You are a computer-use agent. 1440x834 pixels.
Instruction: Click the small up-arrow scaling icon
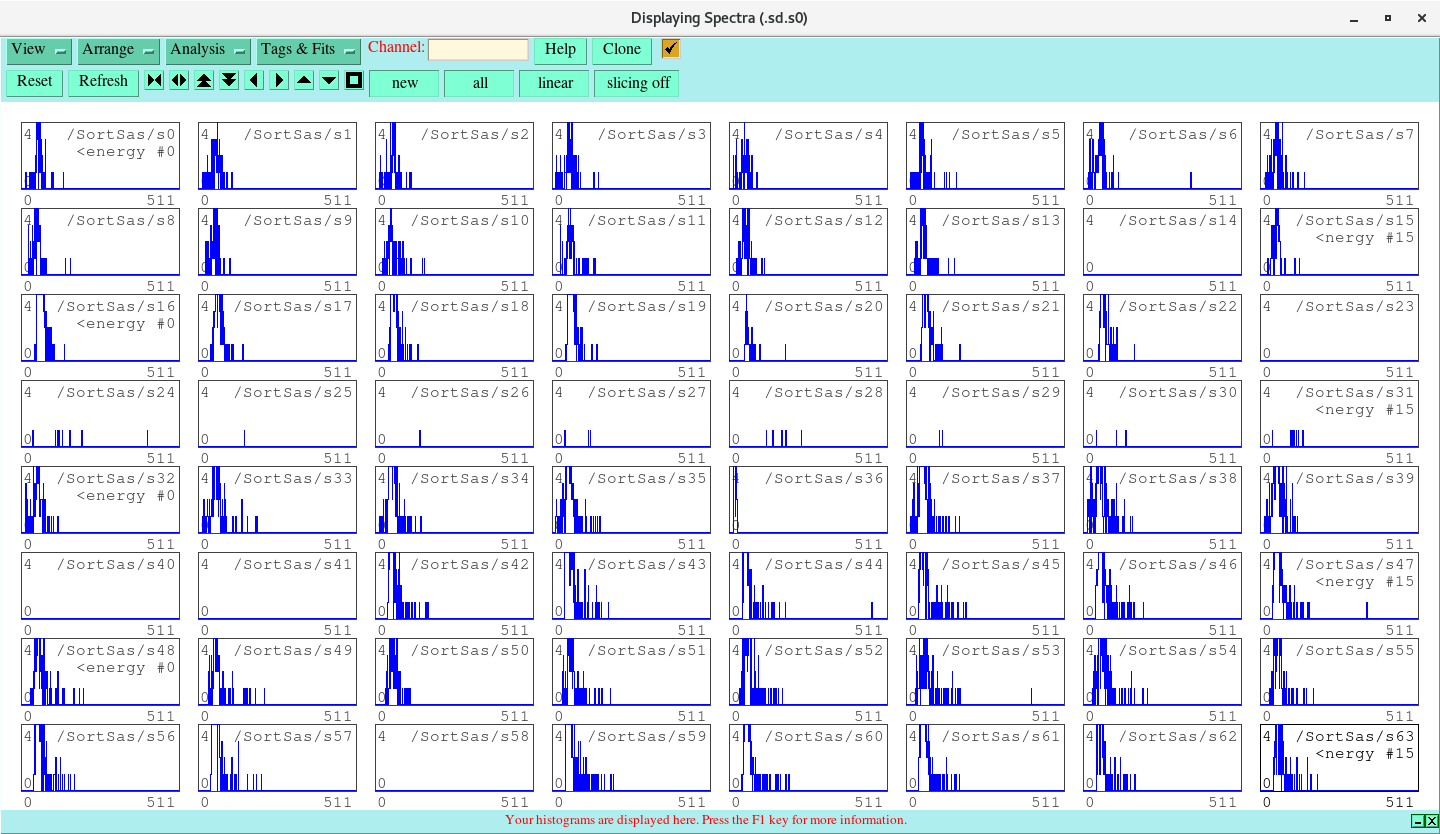pyautogui.click(x=303, y=81)
